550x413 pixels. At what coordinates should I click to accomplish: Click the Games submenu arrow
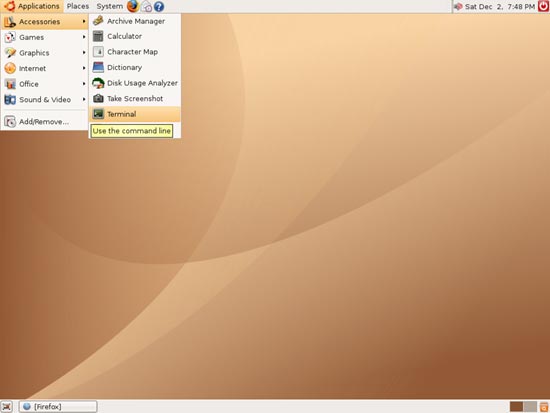84,37
